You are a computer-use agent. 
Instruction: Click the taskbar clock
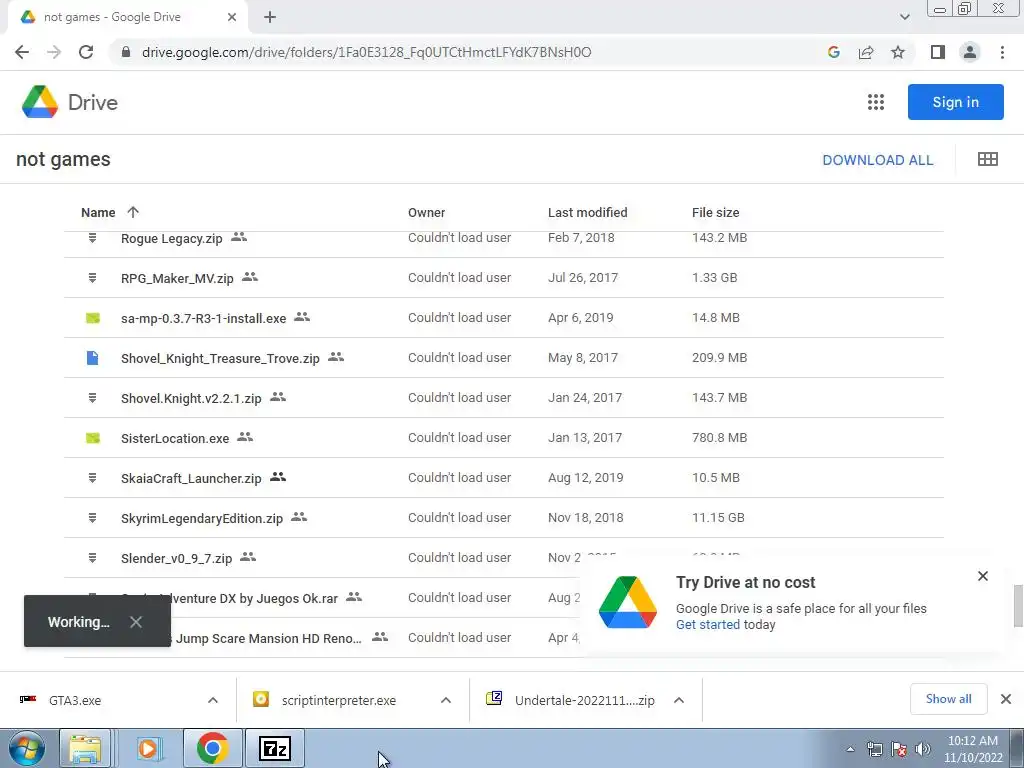pos(972,749)
